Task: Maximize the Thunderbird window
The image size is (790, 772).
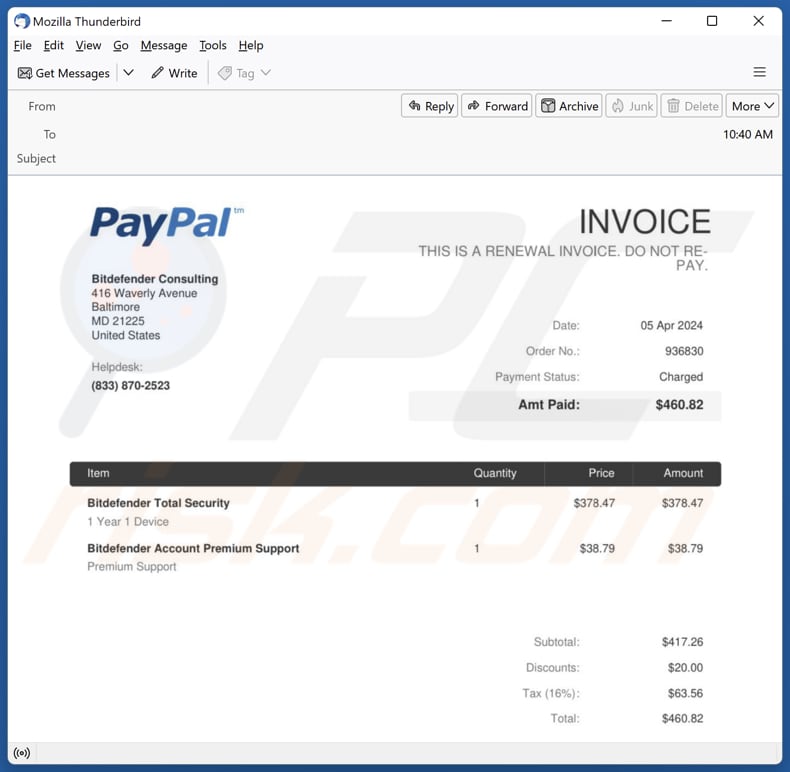Action: [x=712, y=21]
